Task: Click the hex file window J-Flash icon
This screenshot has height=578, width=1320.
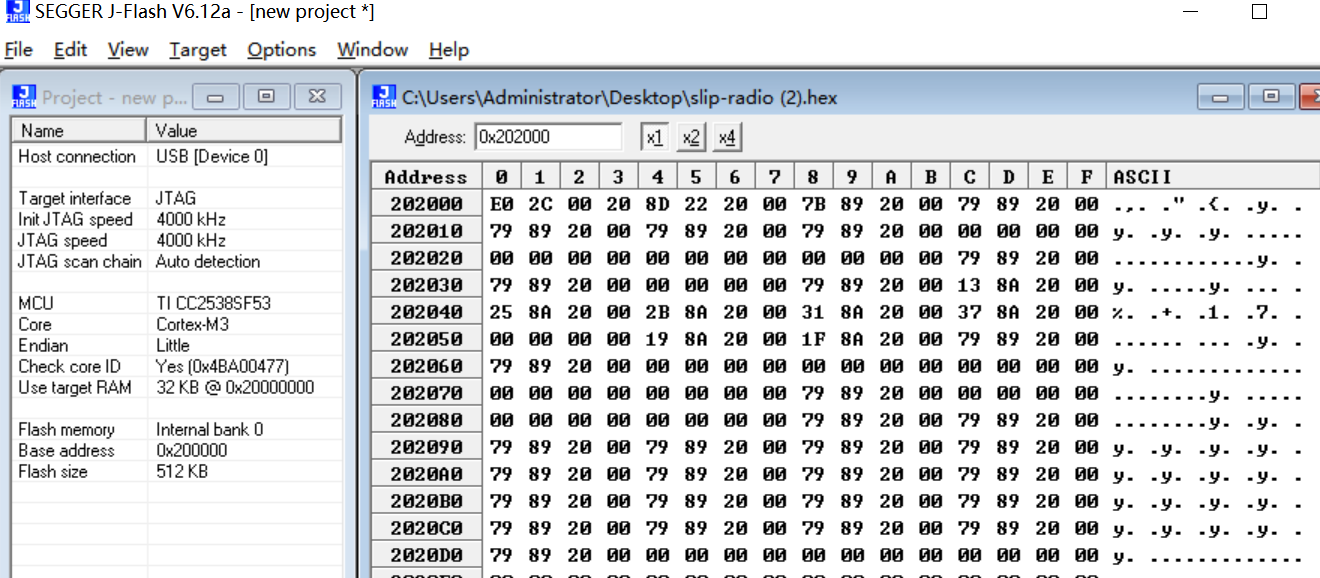Action: pos(384,97)
